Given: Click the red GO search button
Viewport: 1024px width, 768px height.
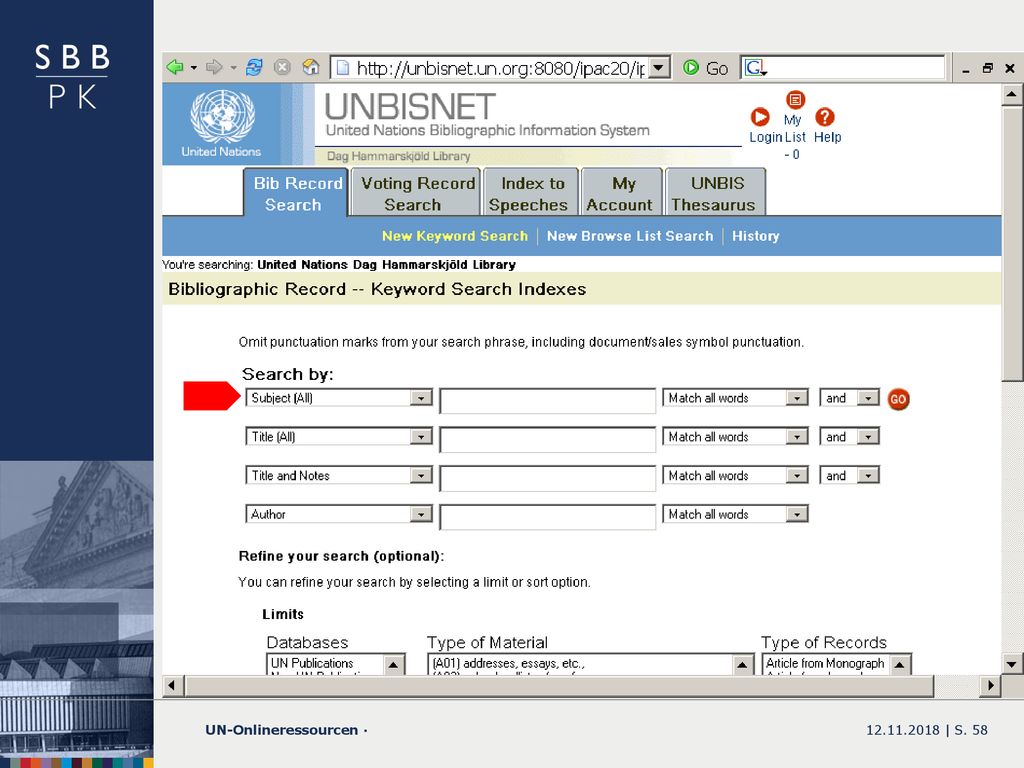Looking at the screenshot, I should [898, 399].
